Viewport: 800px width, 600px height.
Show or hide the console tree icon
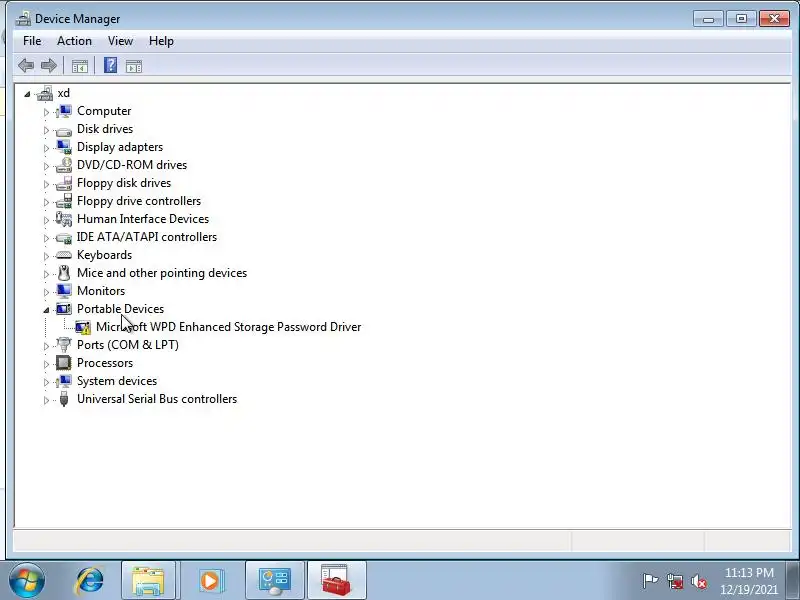tap(80, 66)
